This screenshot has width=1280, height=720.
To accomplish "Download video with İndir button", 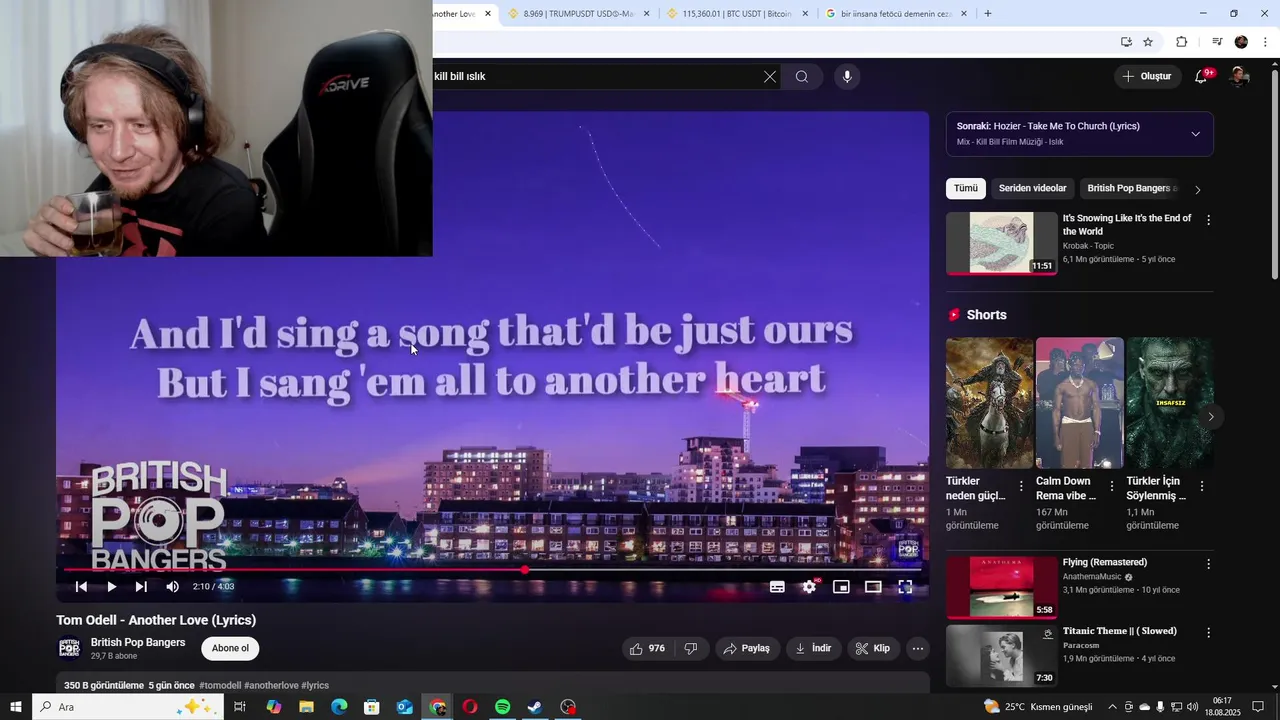I will tap(813, 648).
